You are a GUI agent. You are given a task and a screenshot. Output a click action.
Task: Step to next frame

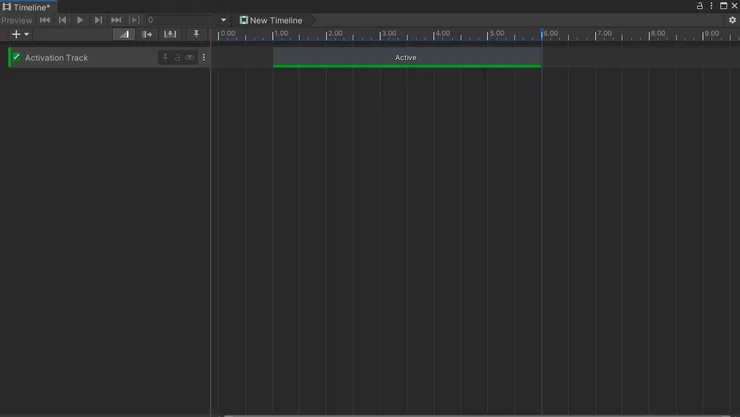coord(98,20)
